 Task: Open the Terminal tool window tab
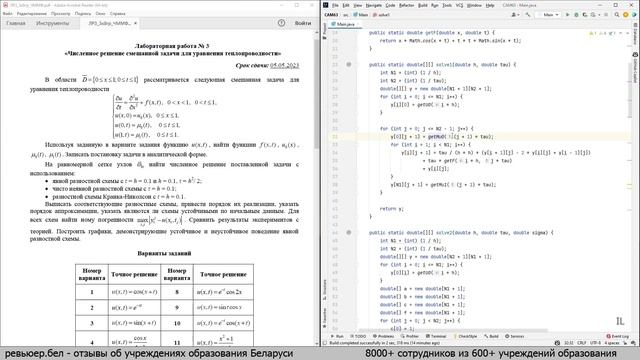436,336
